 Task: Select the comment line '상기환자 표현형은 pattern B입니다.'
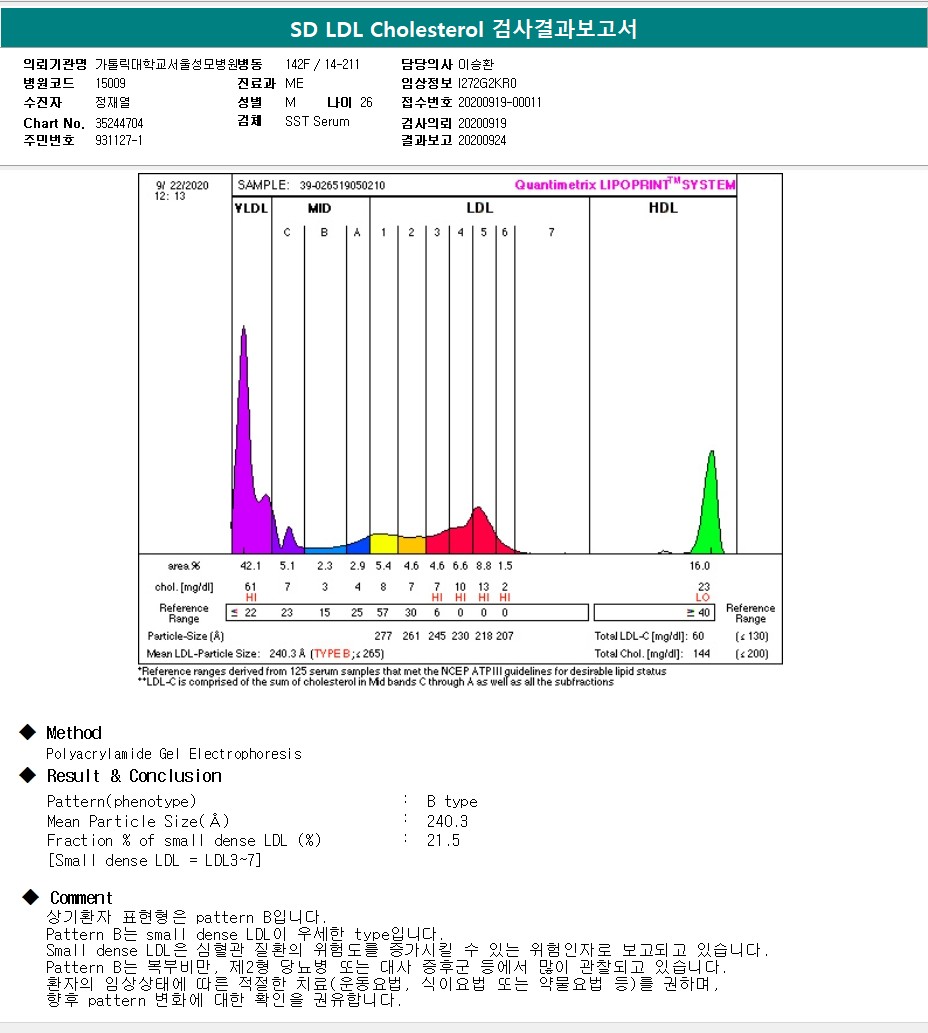186,917
